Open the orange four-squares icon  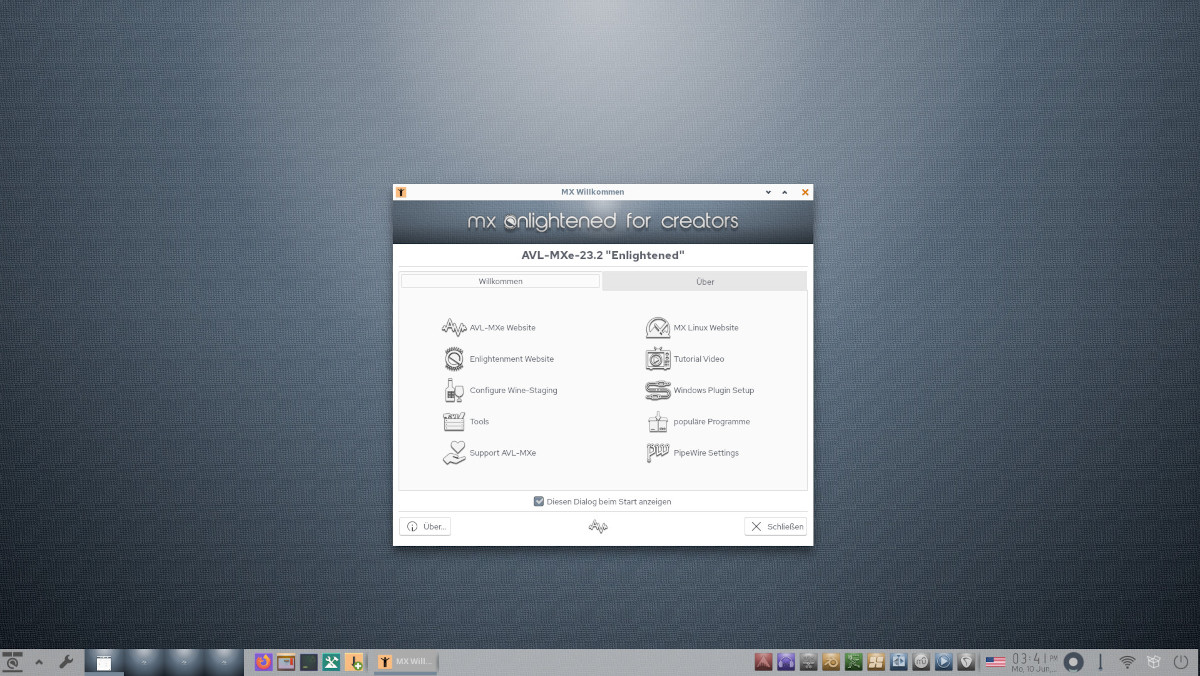876,662
